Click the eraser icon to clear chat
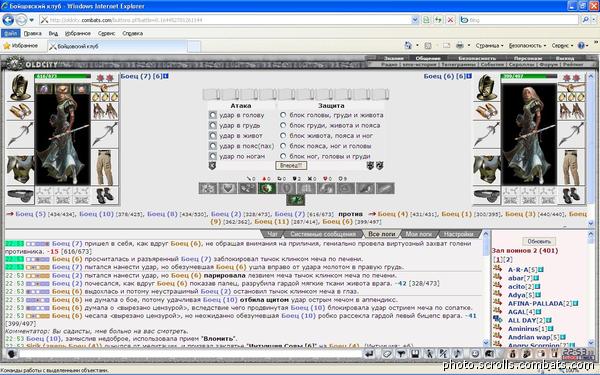600x375 pixels. [x=386, y=354]
